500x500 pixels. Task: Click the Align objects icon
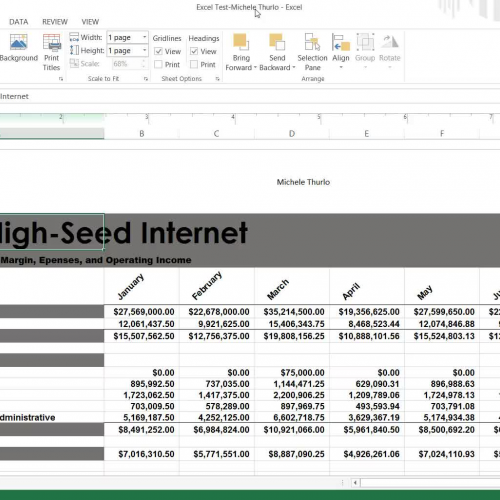click(341, 42)
